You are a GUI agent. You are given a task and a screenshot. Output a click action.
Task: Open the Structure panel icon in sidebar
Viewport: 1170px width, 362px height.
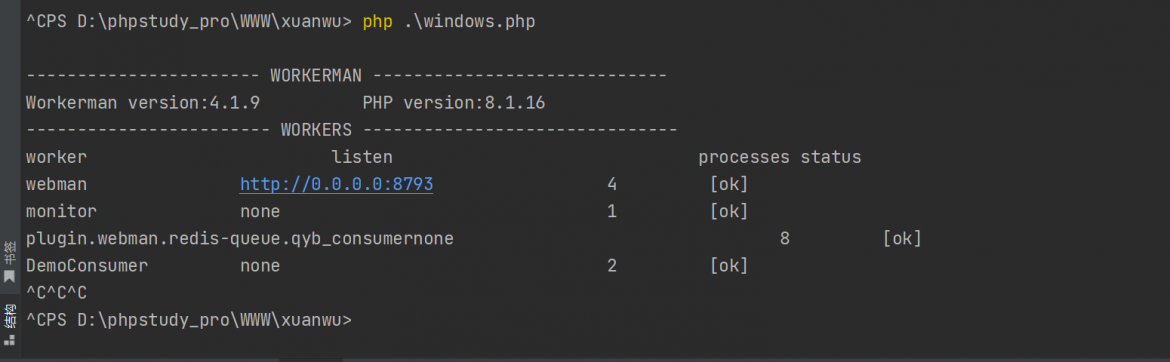(9, 339)
